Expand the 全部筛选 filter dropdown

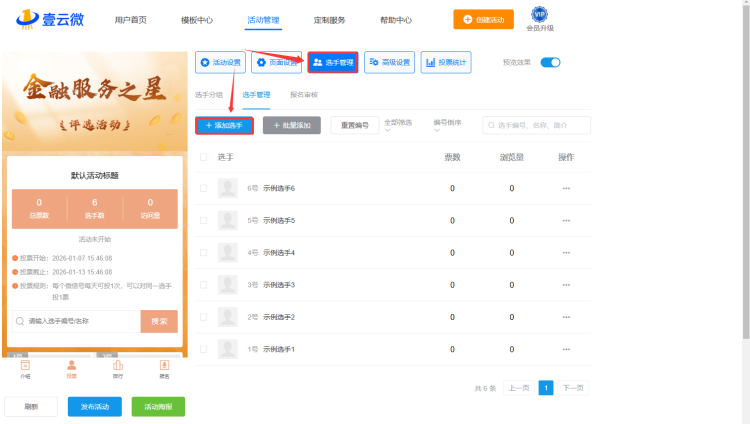pos(400,125)
